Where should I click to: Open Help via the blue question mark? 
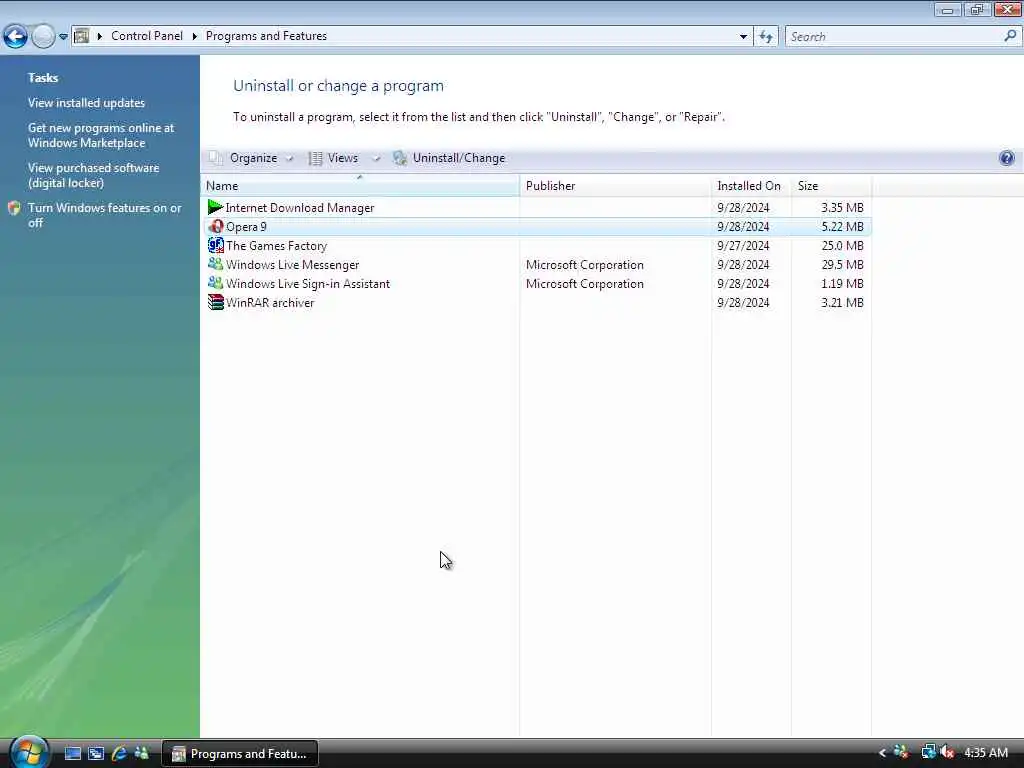tap(1006, 157)
